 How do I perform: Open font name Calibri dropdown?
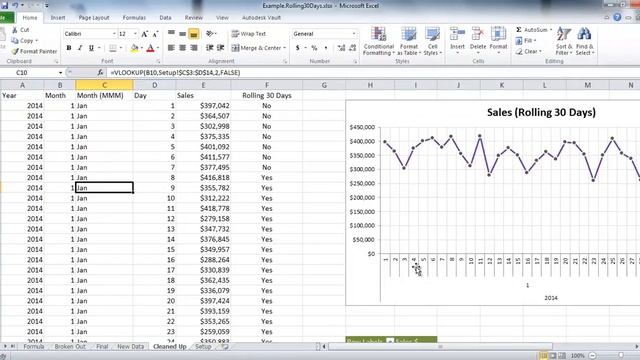tap(114, 34)
